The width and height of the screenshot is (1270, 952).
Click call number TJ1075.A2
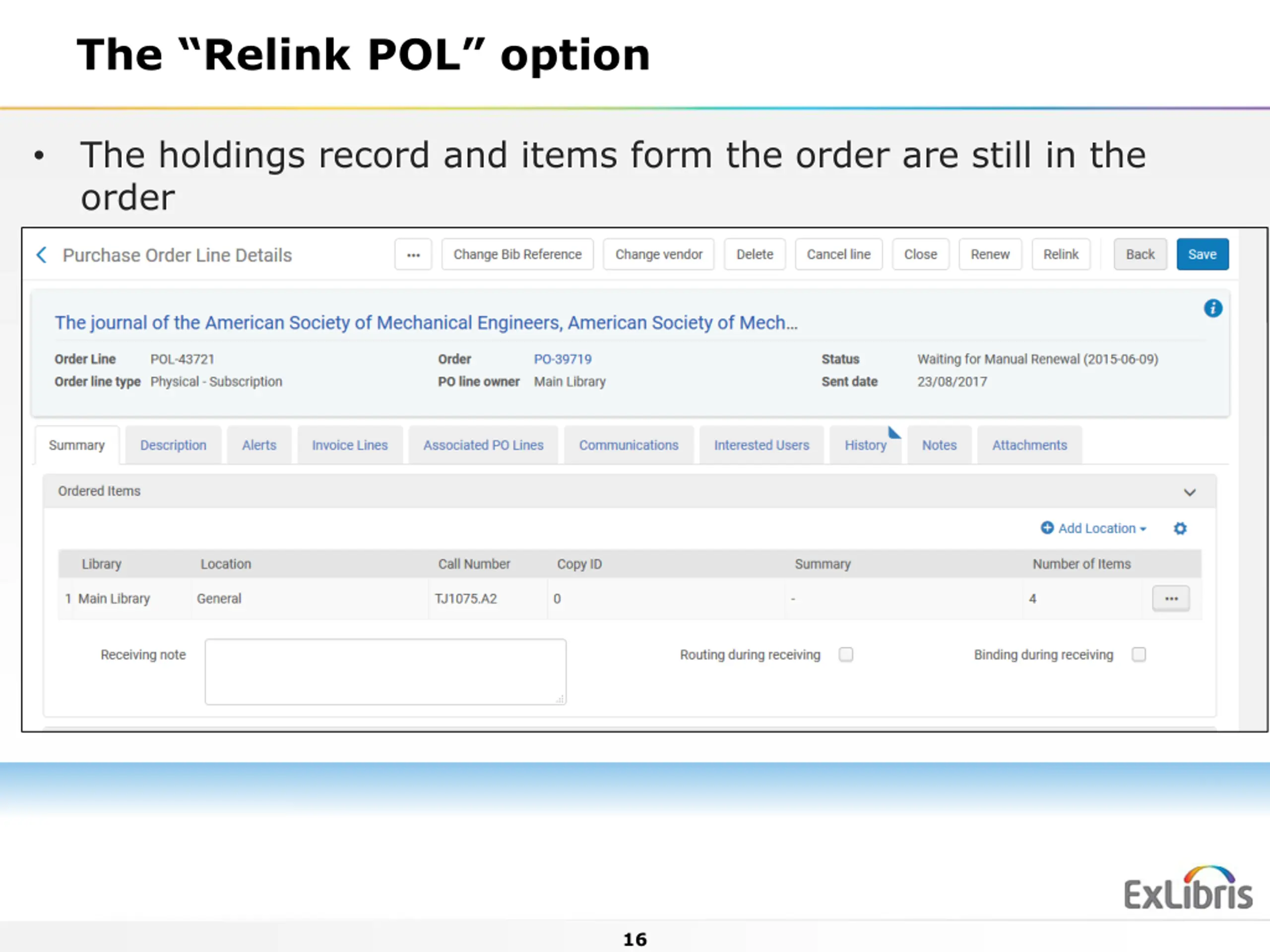coord(466,598)
